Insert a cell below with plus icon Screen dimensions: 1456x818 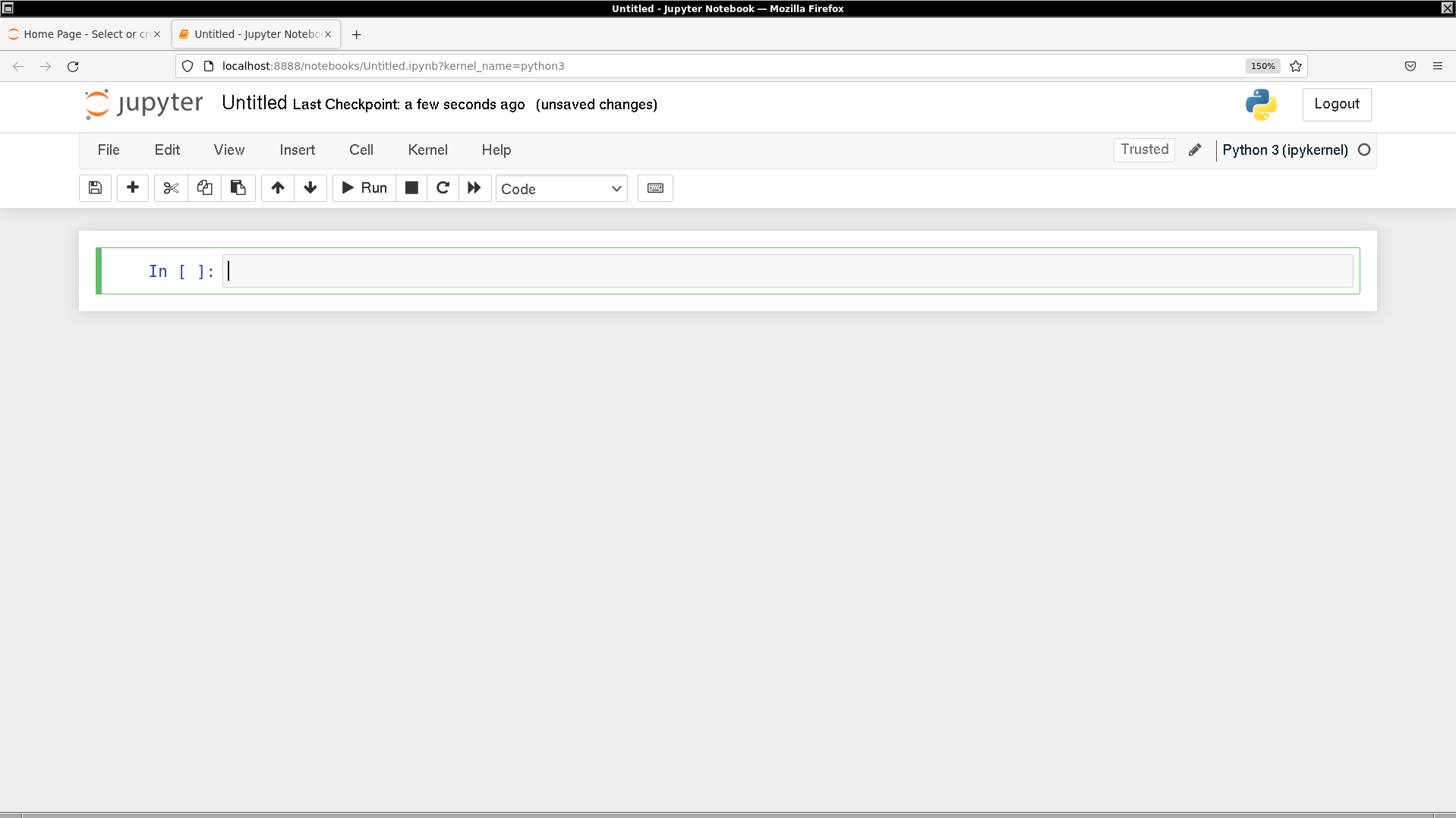[x=133, y=188]
